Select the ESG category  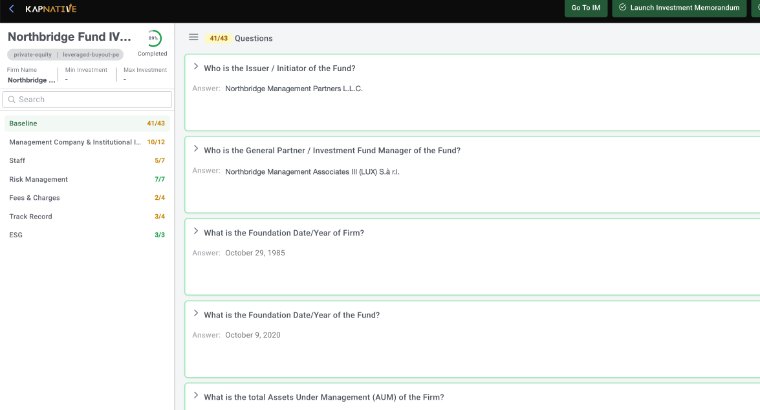(x=87, y=235)
